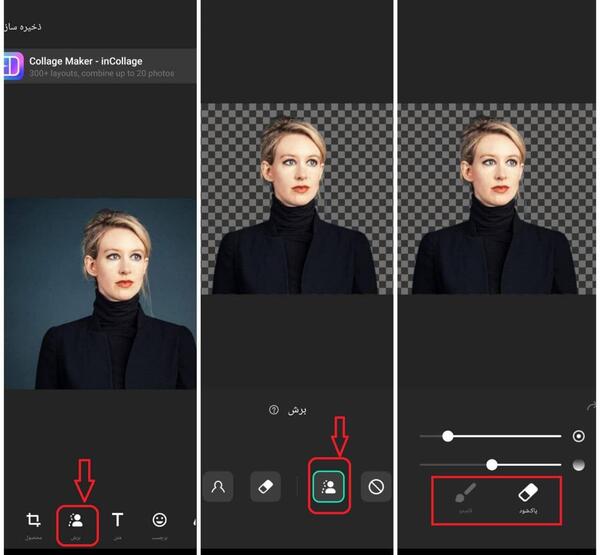Screen dimensions: 600x555
Task: Choose the no-cutout (prohibited circle) option
Action: pos(376,486)
